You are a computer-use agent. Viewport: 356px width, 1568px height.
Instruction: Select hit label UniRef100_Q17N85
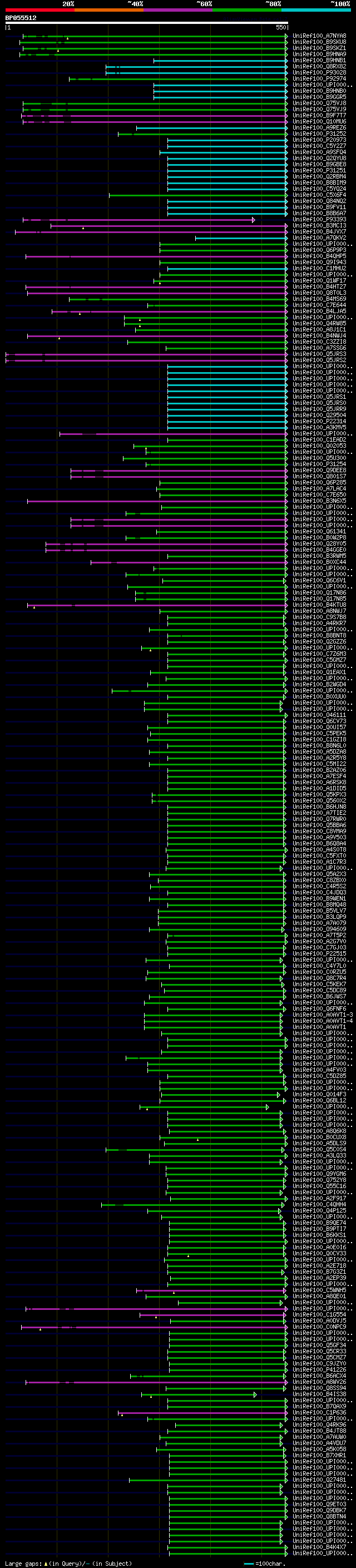pyautogui.click(x=319, y=598)
